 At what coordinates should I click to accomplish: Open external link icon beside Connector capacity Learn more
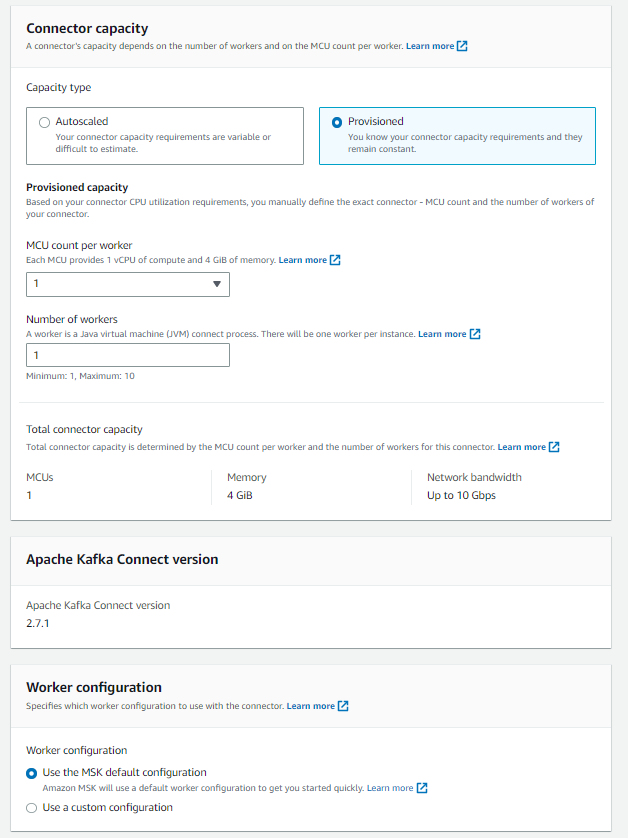click(462, 46)
